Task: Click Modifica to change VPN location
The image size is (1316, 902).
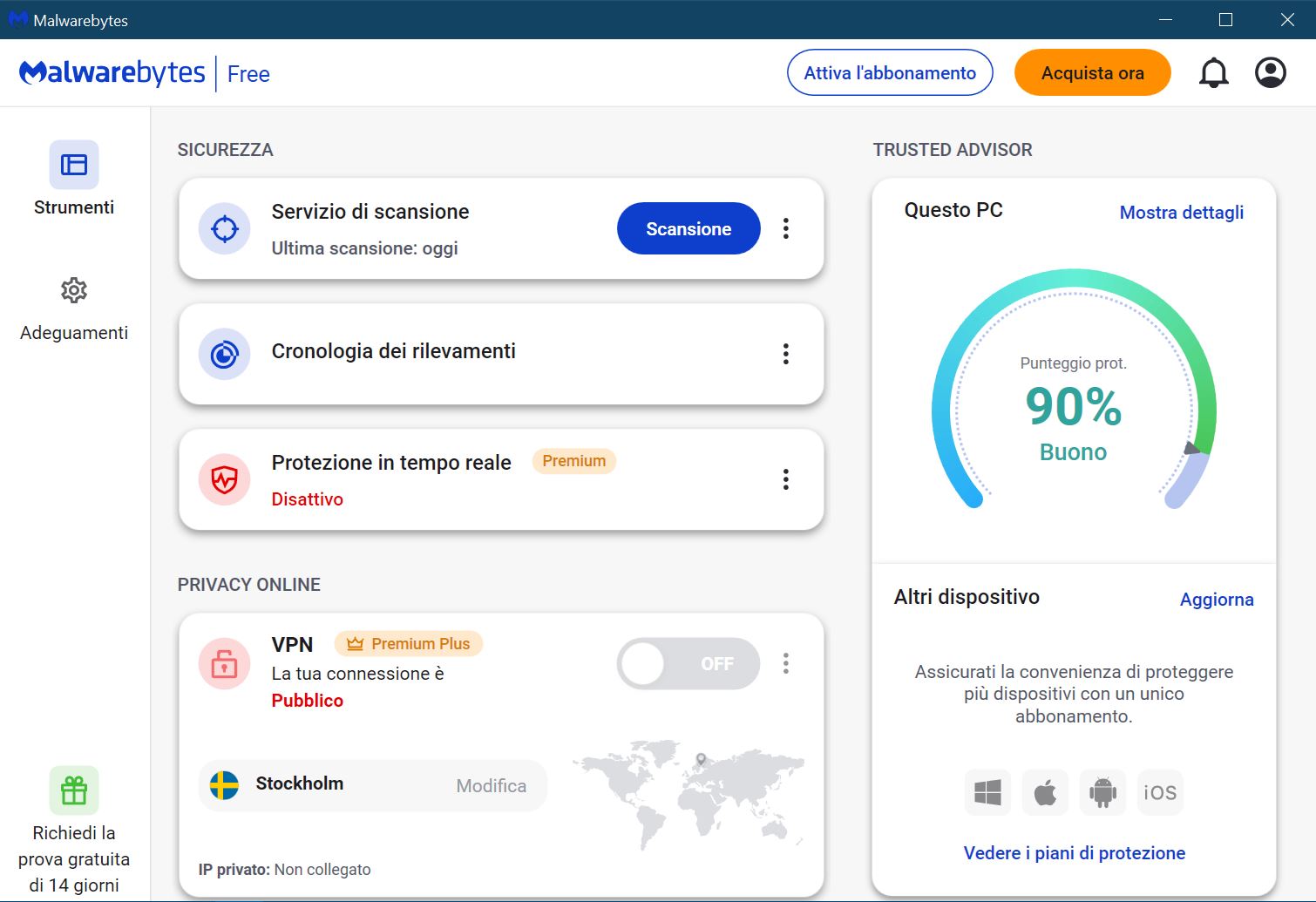Action: pos(492,786)
